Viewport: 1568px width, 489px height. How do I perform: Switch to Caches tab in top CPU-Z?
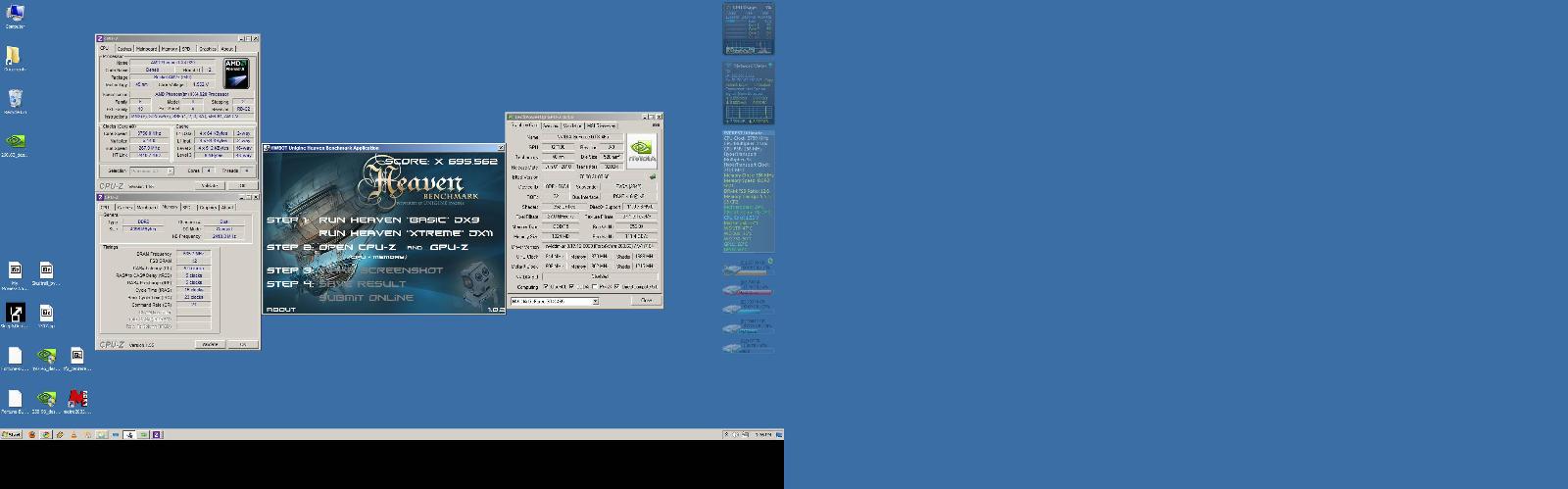[x=124, y=48]
